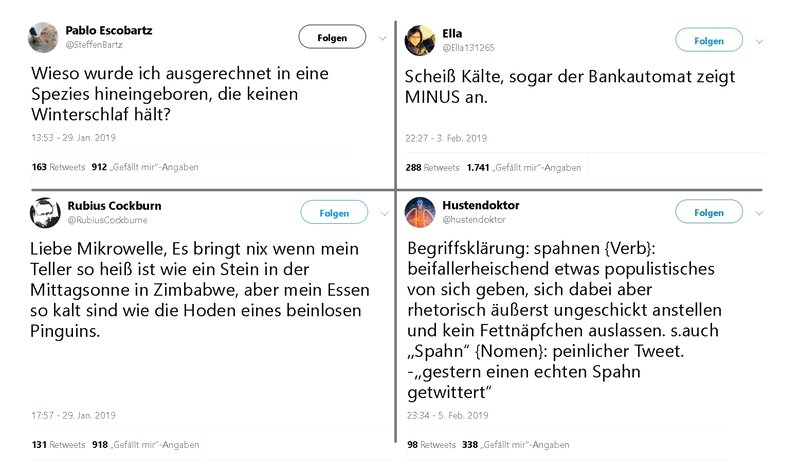Expand options chevron on Ella's tweet
The width and height of the screenshot is (800, 469).
[759, 41]
